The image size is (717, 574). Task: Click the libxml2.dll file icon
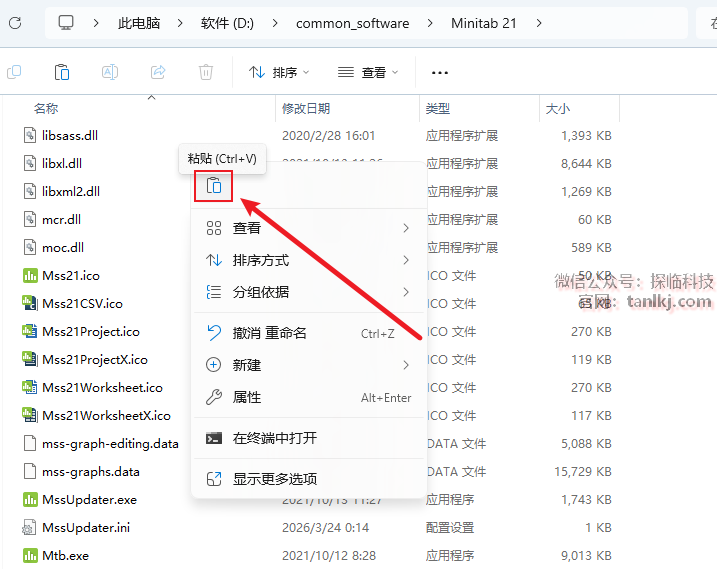coord(30,191)
